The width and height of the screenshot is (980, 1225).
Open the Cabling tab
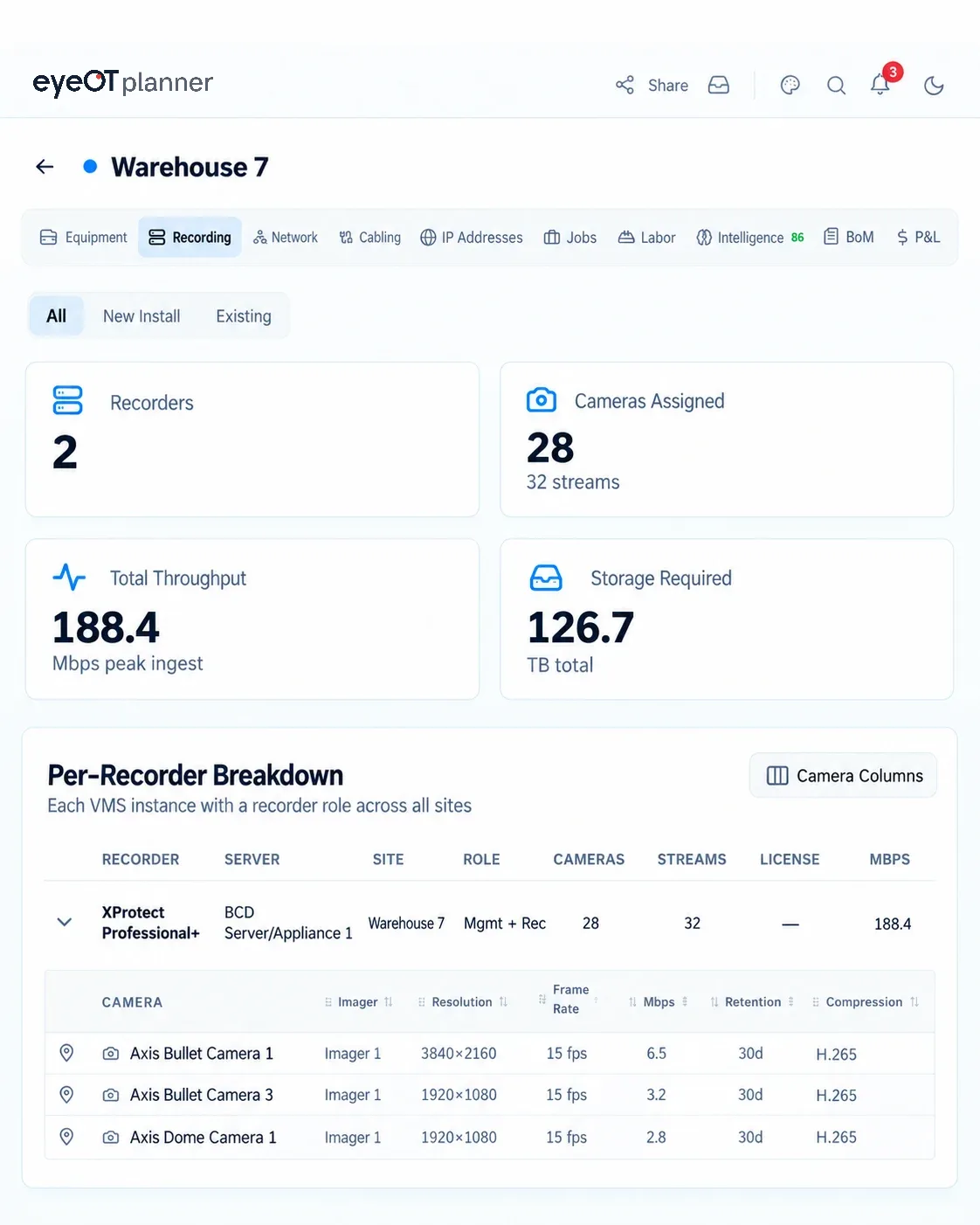tap(370, 238)
